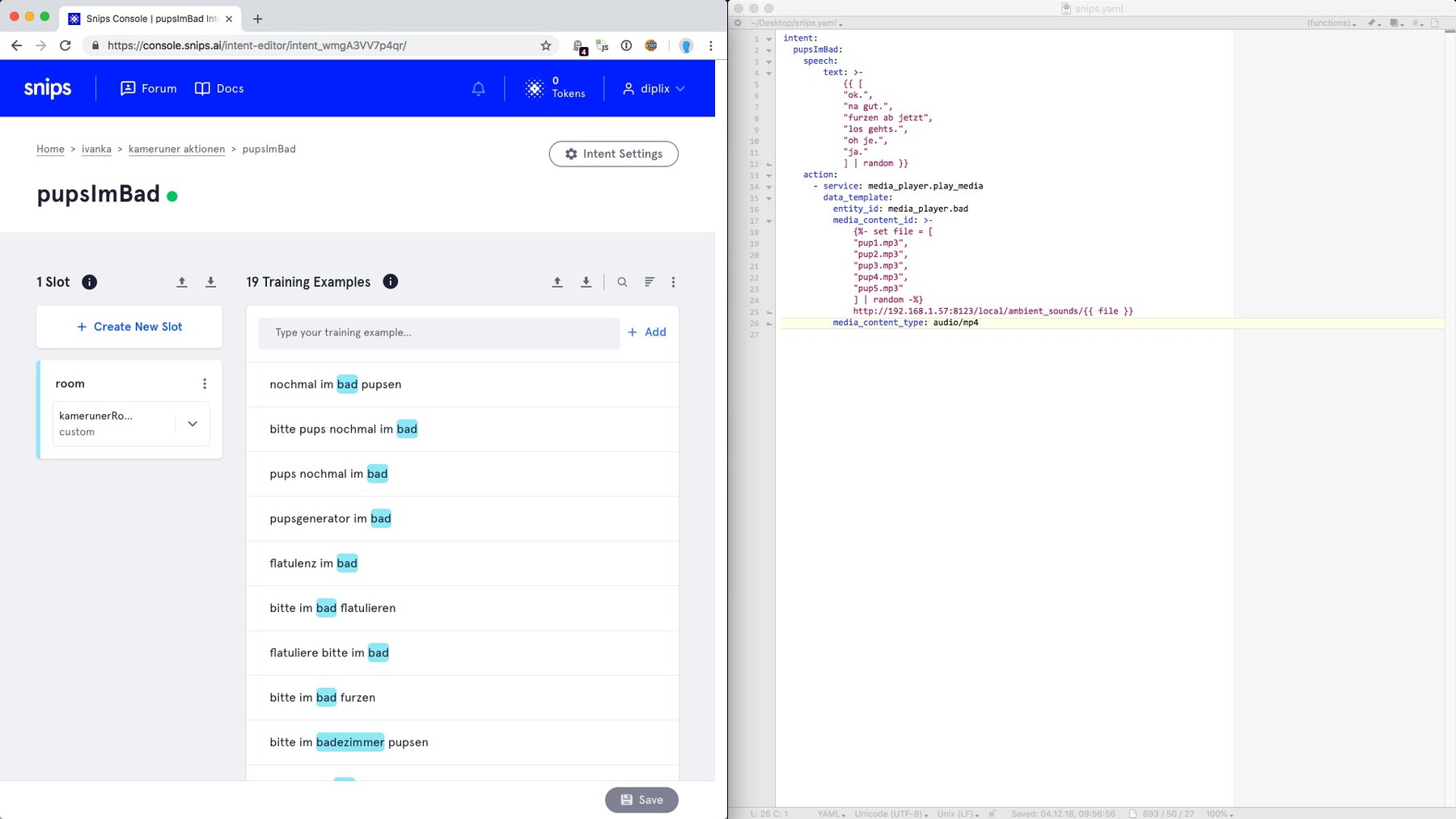
Task: Click download icon in Slot panel
Action: pyautogui.click(x=210, y=282)
